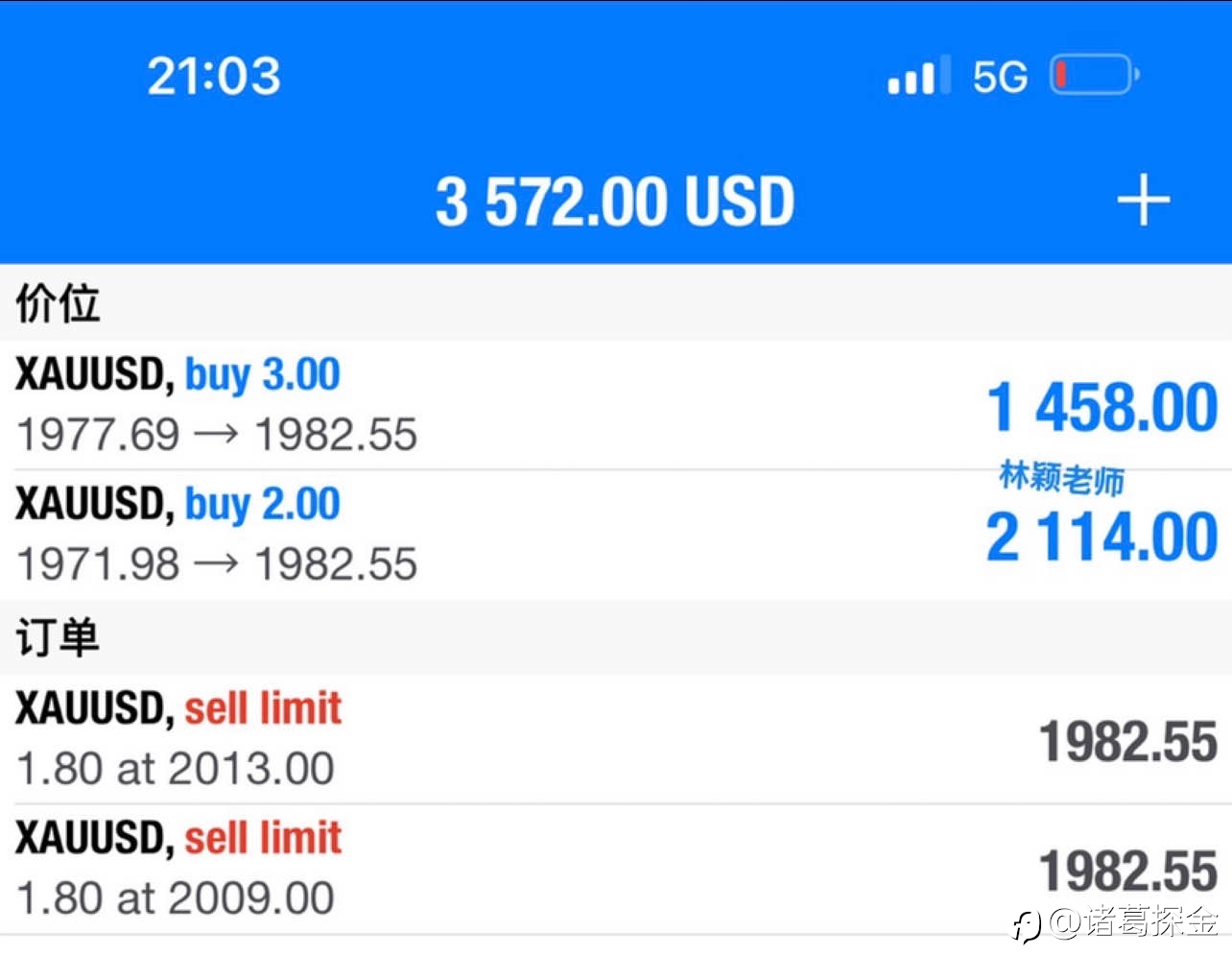1232x979 pixels.
Task: Tap the 21:03 clock in status bar
Action: click(214, 76)
